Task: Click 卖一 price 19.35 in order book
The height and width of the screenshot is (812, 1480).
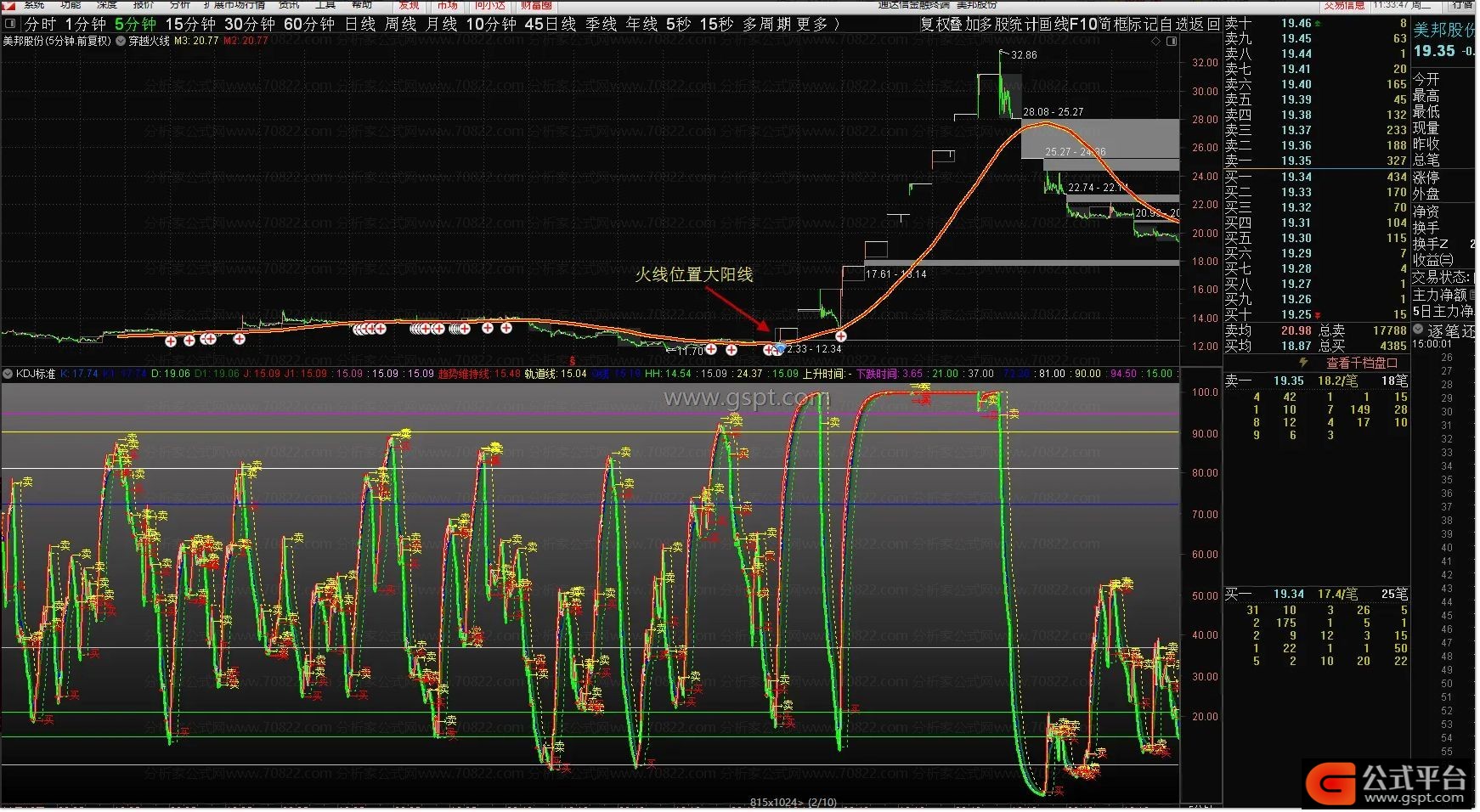Action: (x=1296, y=161)
